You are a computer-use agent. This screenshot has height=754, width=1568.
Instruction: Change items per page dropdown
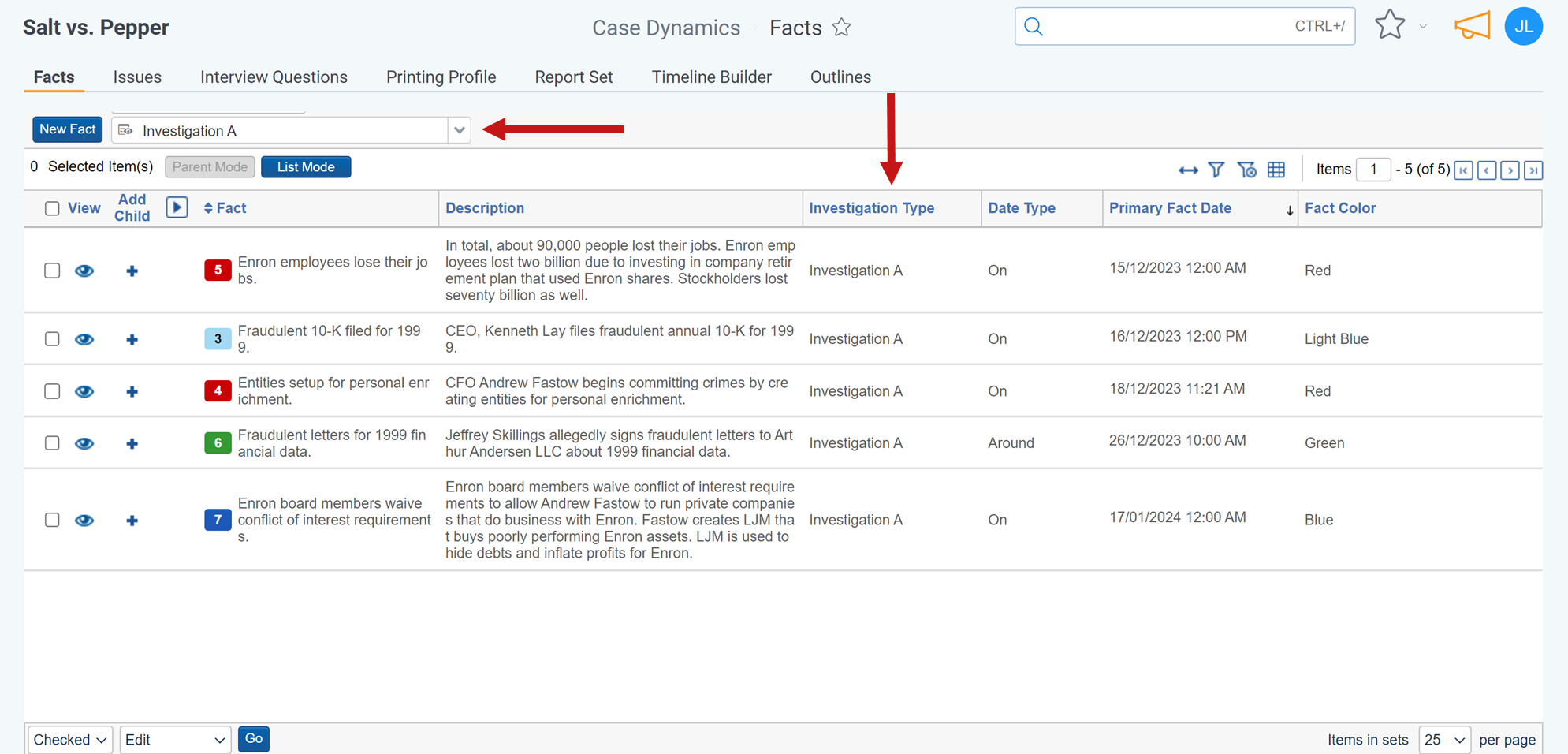coord(1444,740)
